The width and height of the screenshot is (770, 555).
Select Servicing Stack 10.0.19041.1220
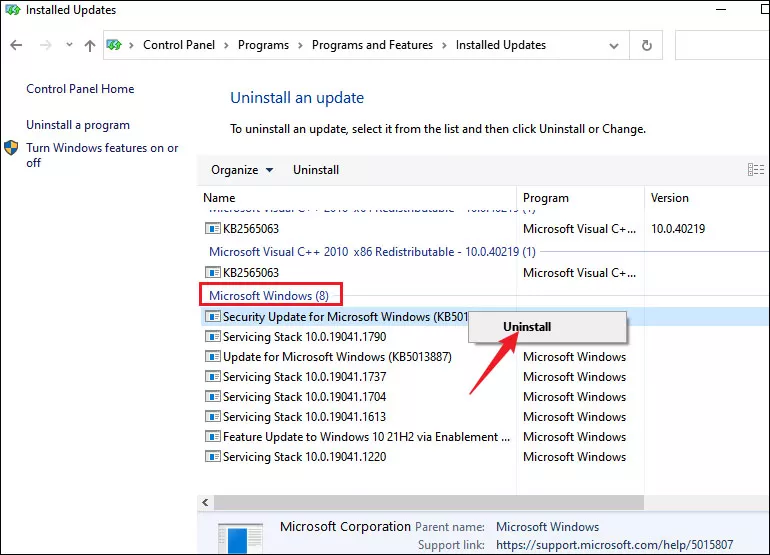pos(304,457)
